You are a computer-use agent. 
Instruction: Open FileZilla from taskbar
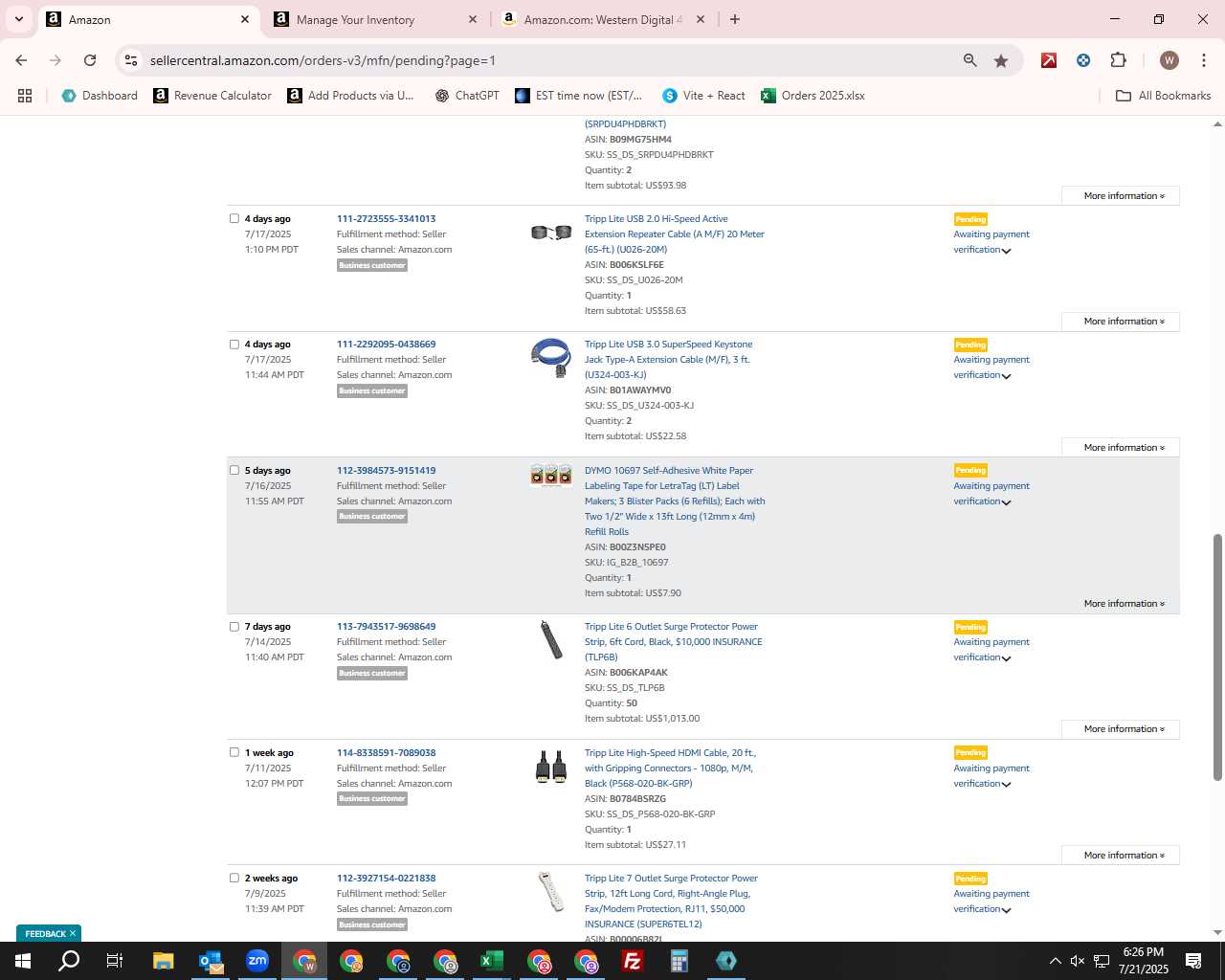pos(633,961)
